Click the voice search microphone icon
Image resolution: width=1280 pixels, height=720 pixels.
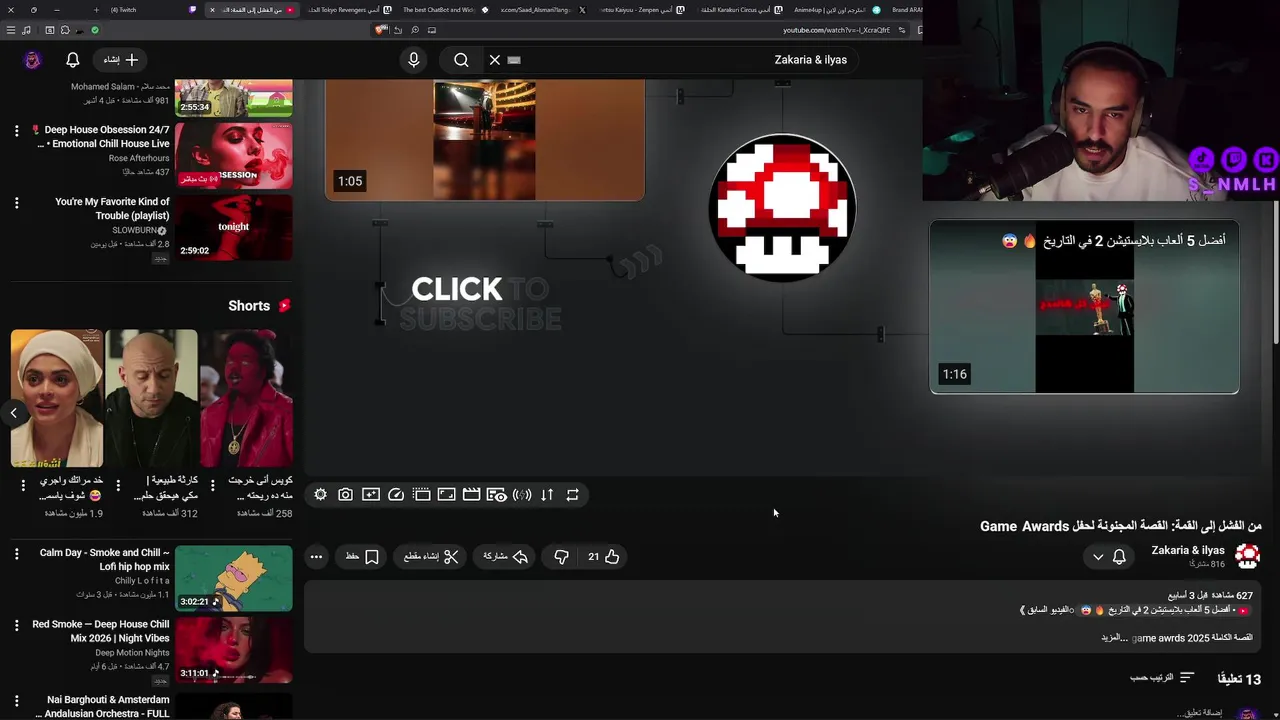coord(414,60)
